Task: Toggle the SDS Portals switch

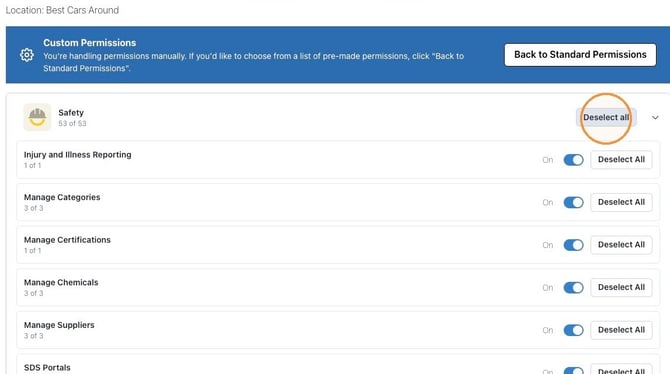Action: [573, 371]
